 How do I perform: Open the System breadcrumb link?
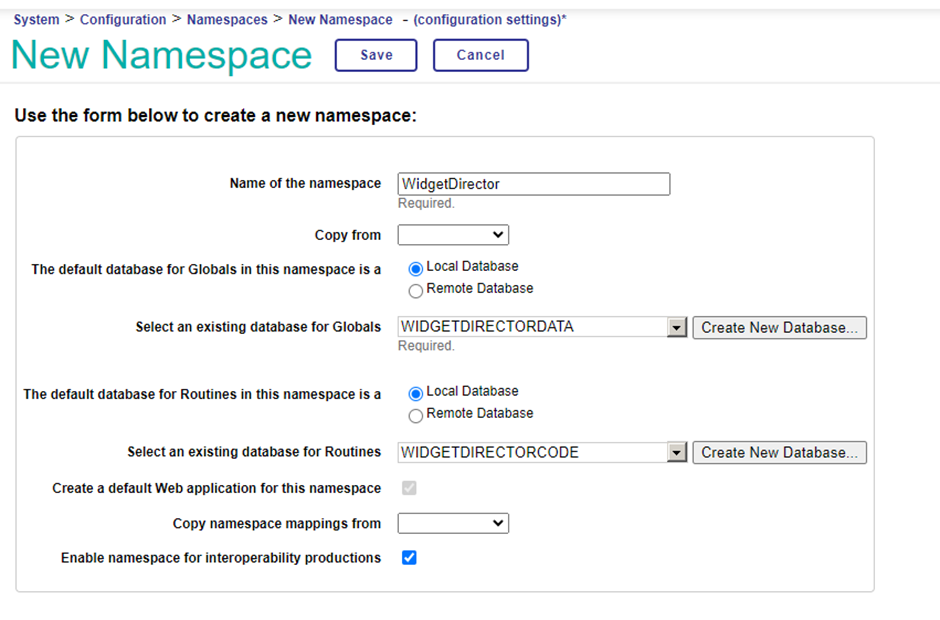(x=36, y=20)
